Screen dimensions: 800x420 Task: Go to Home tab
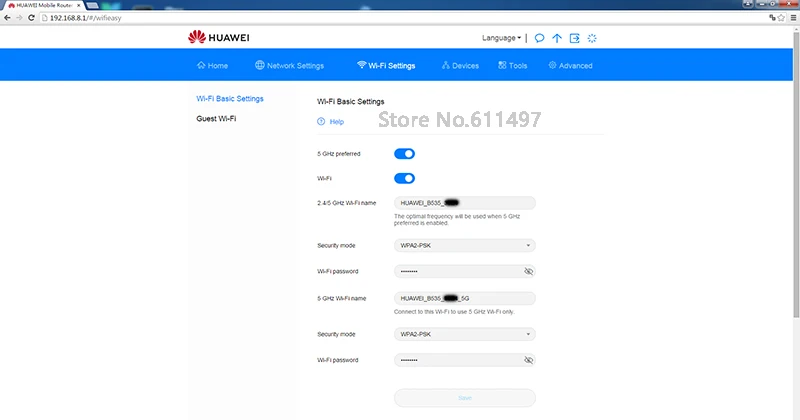coord(212,65)
